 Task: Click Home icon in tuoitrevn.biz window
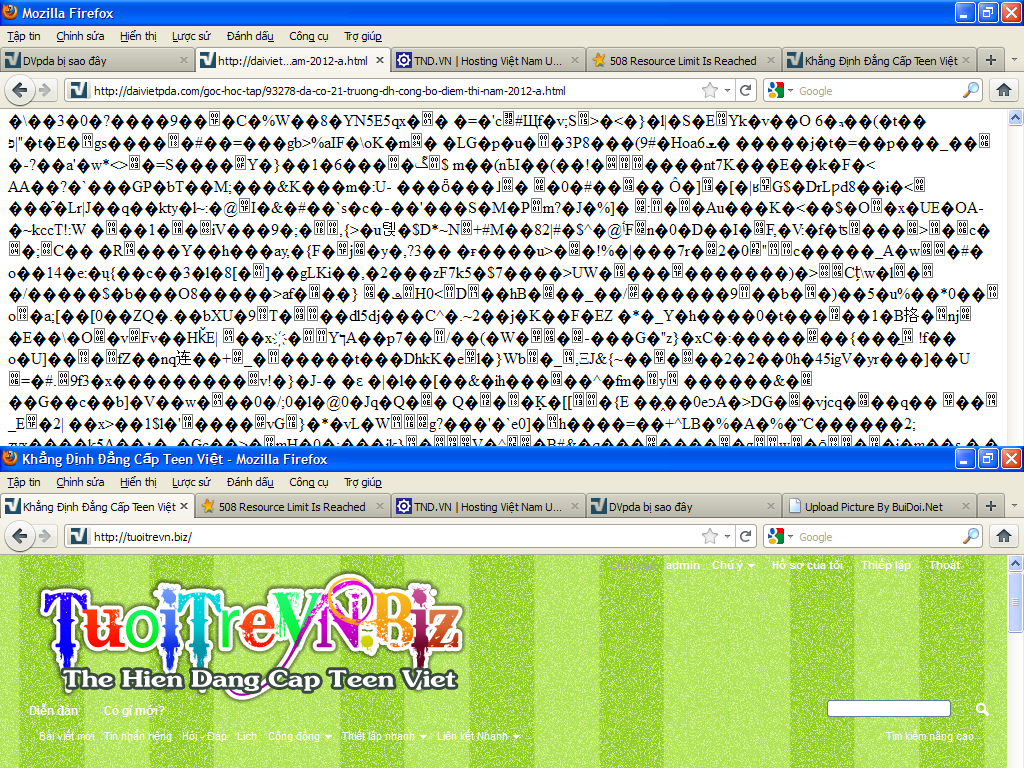(1004, 536)
